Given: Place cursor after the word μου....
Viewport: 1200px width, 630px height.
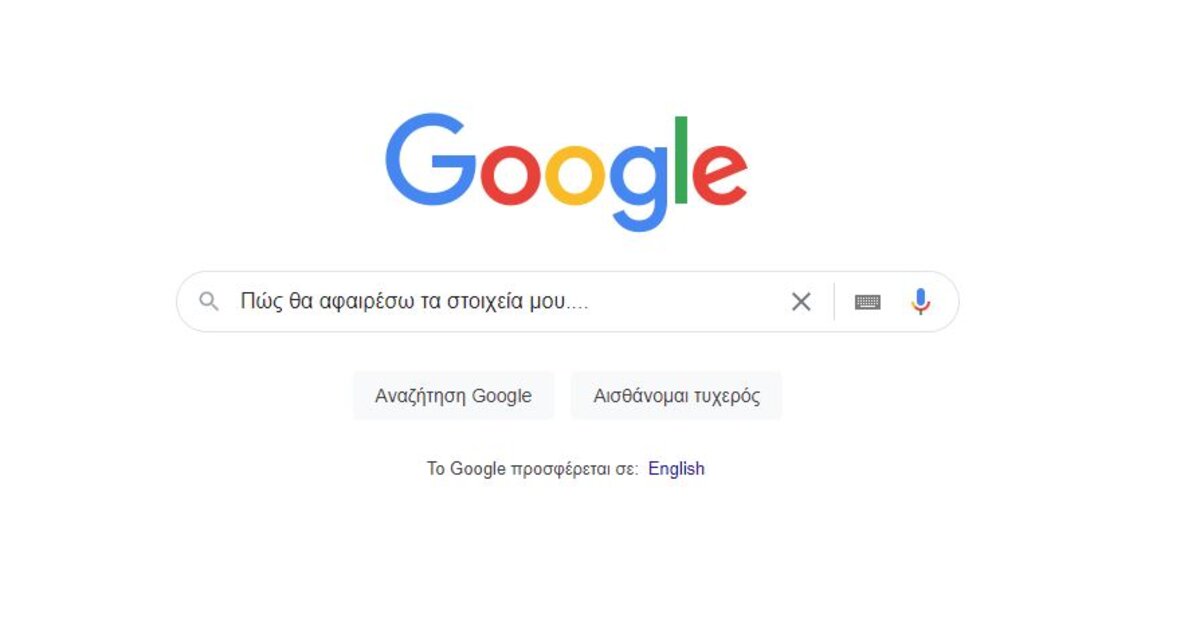Looking at the screenshot, I should tap(566, 301).
